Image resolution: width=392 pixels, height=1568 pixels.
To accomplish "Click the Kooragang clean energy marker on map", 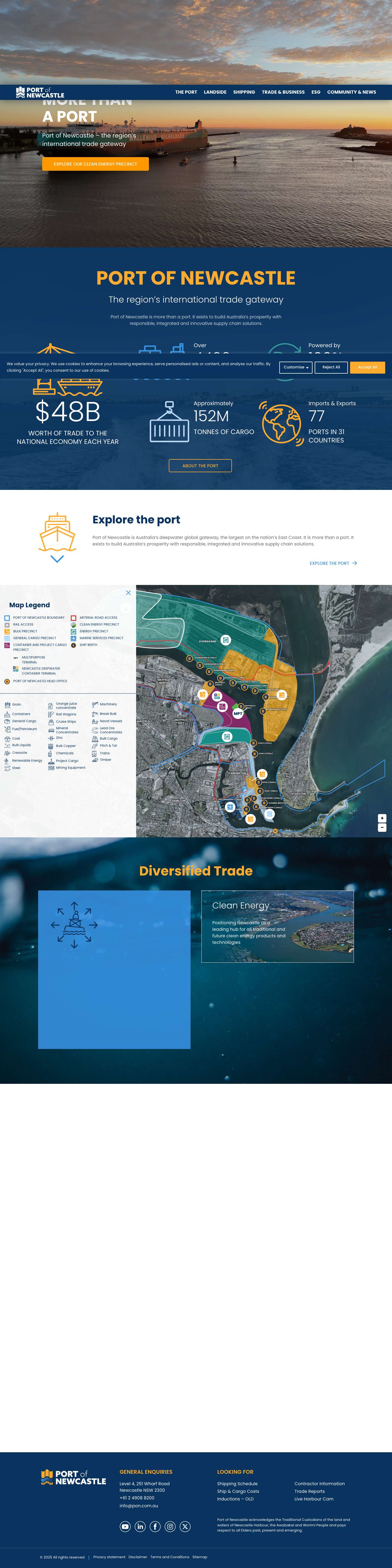I will click(226, 640).
